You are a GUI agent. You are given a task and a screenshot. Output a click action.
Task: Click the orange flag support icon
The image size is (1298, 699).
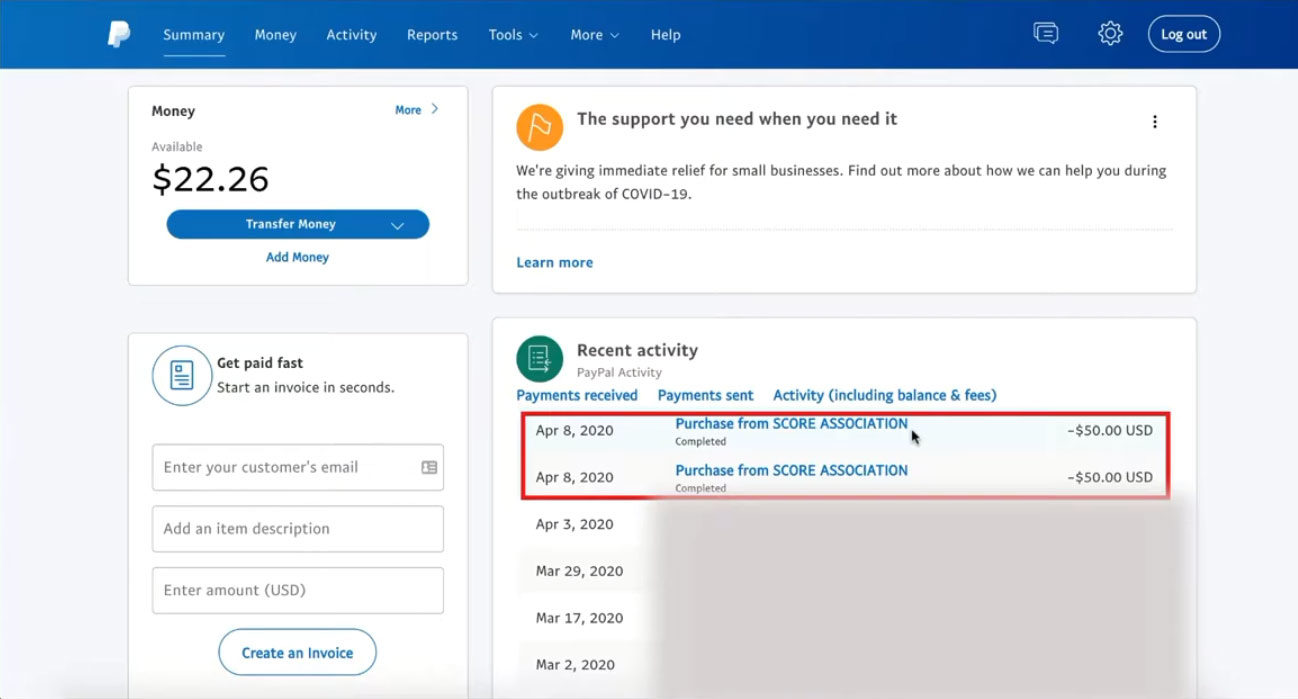coord(540,127)
